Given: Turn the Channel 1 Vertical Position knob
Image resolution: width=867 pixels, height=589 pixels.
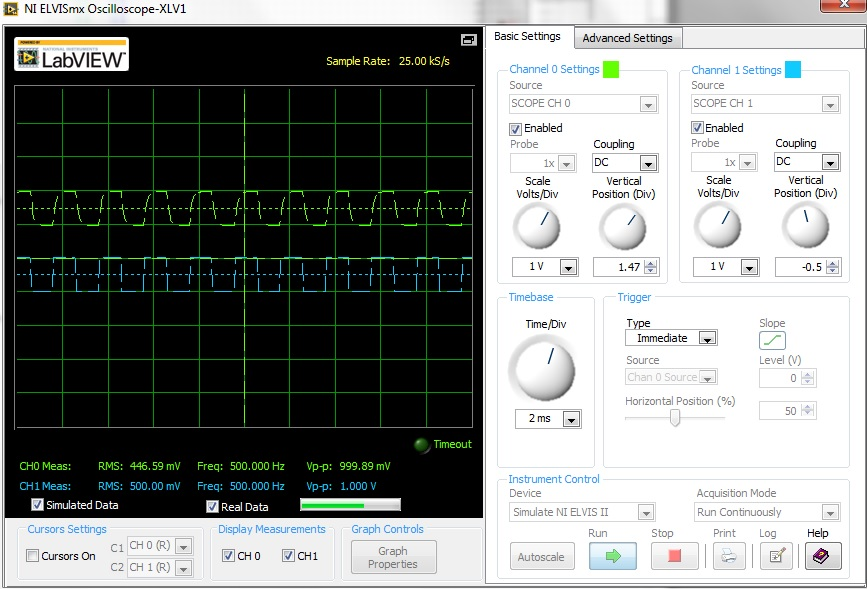Looking at the screenshot, I should coord(806,227).
